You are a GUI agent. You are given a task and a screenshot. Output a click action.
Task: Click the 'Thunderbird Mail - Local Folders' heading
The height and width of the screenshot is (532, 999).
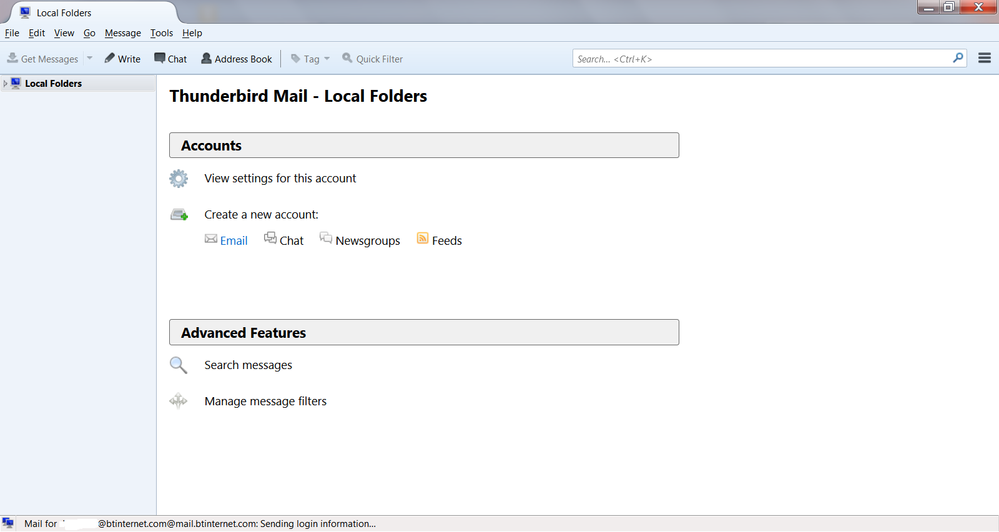click(298, 96)
